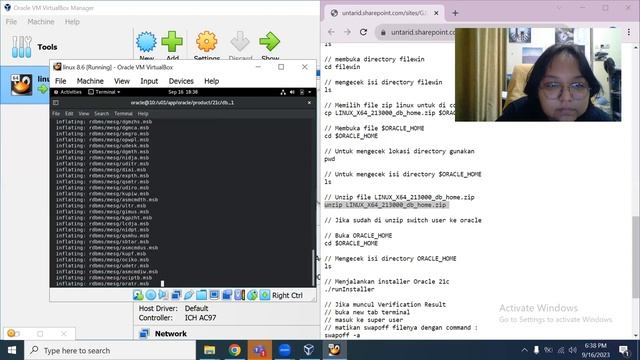Screen dimensions: 640x360
Task: Click the guest clock Sep 16 date
Action: click(183, 92)
